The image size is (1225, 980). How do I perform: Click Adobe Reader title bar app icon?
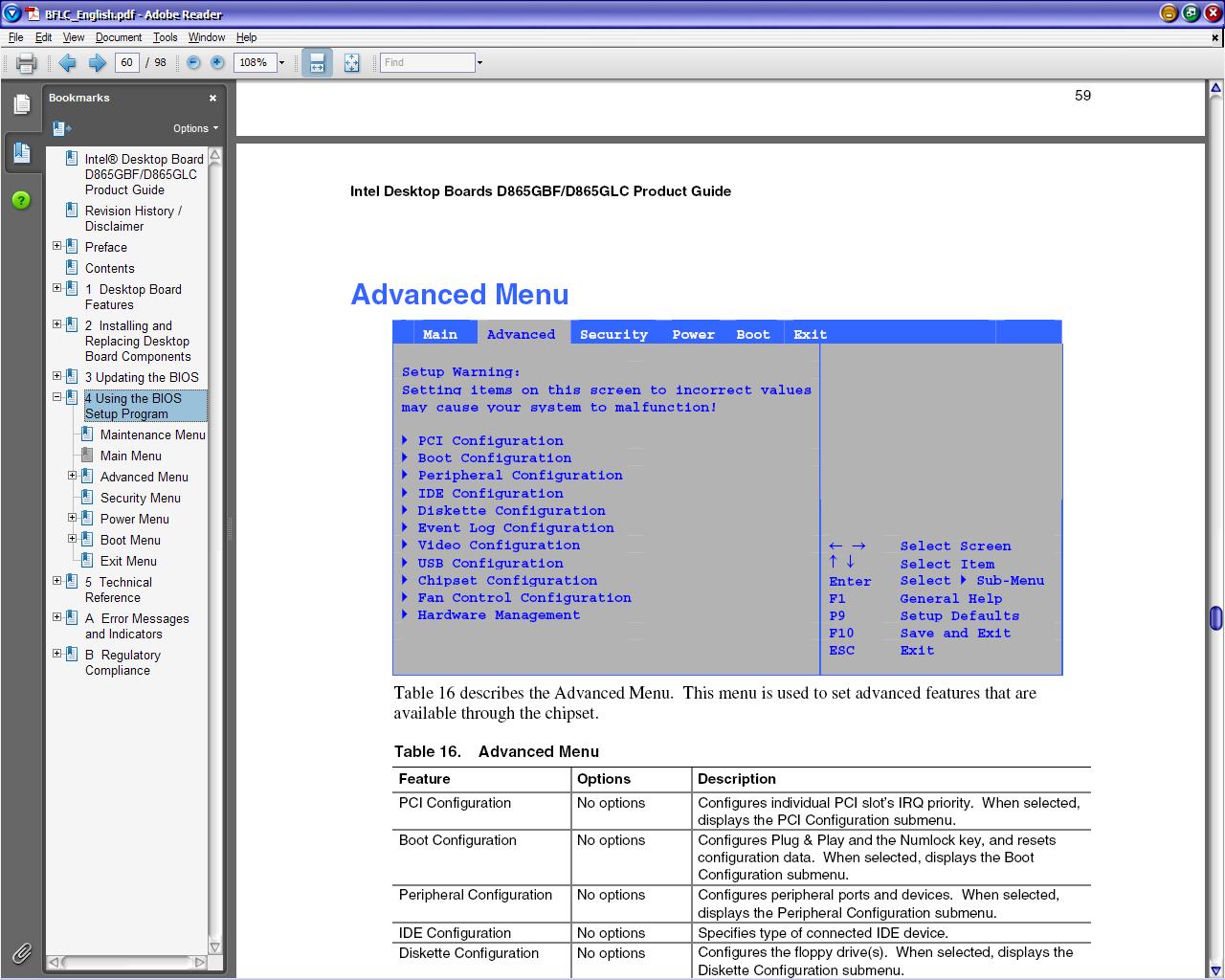(x=12, y=13)
